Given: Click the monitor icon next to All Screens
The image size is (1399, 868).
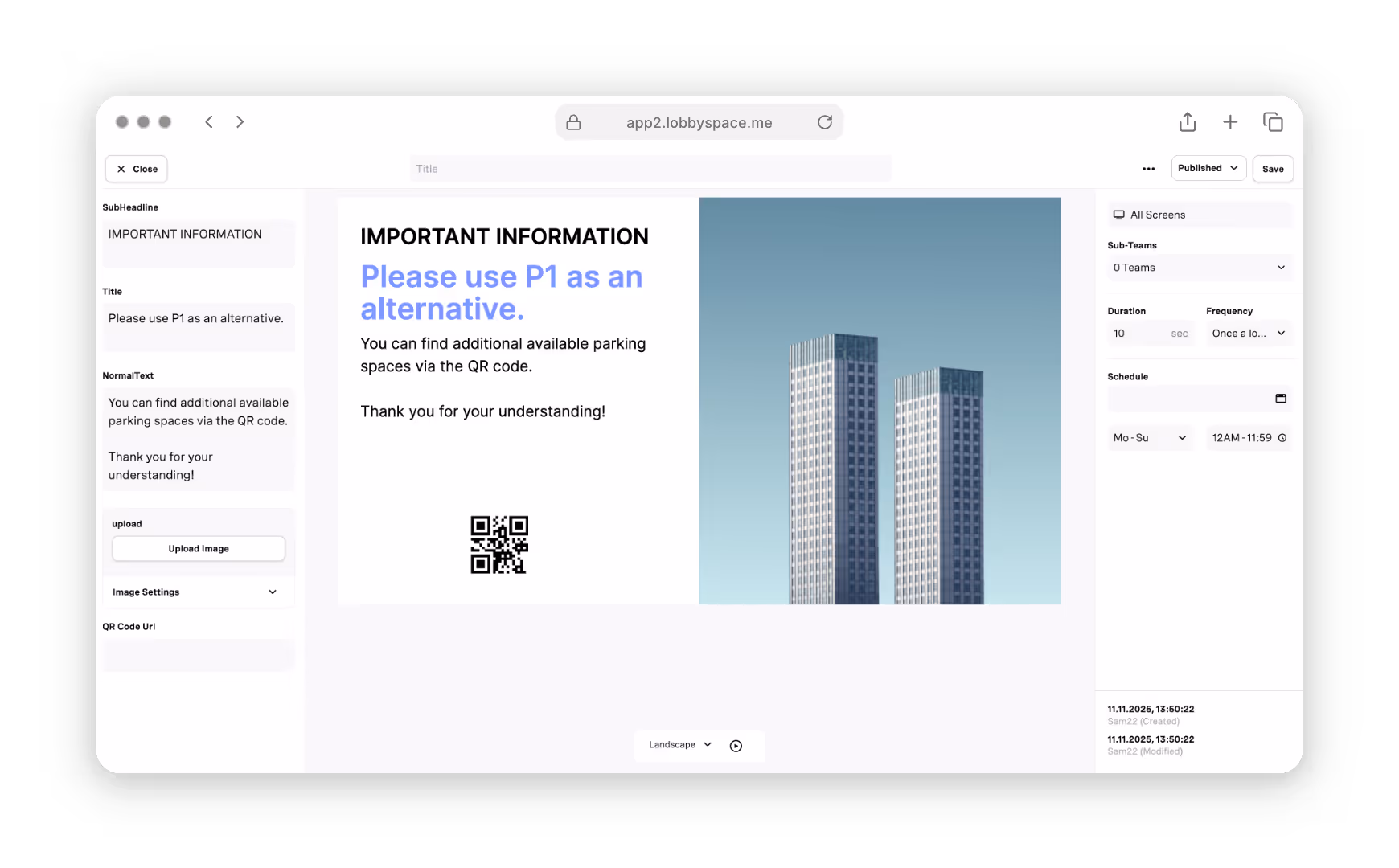Looking at the screenshot, I should [x=1118, y=215].
